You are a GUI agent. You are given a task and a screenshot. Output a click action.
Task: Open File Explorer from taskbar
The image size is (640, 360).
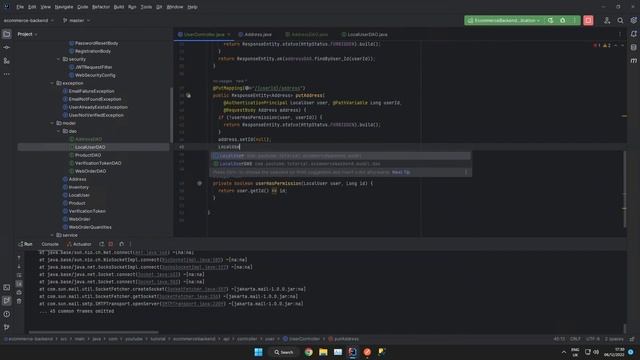(323, 352)
